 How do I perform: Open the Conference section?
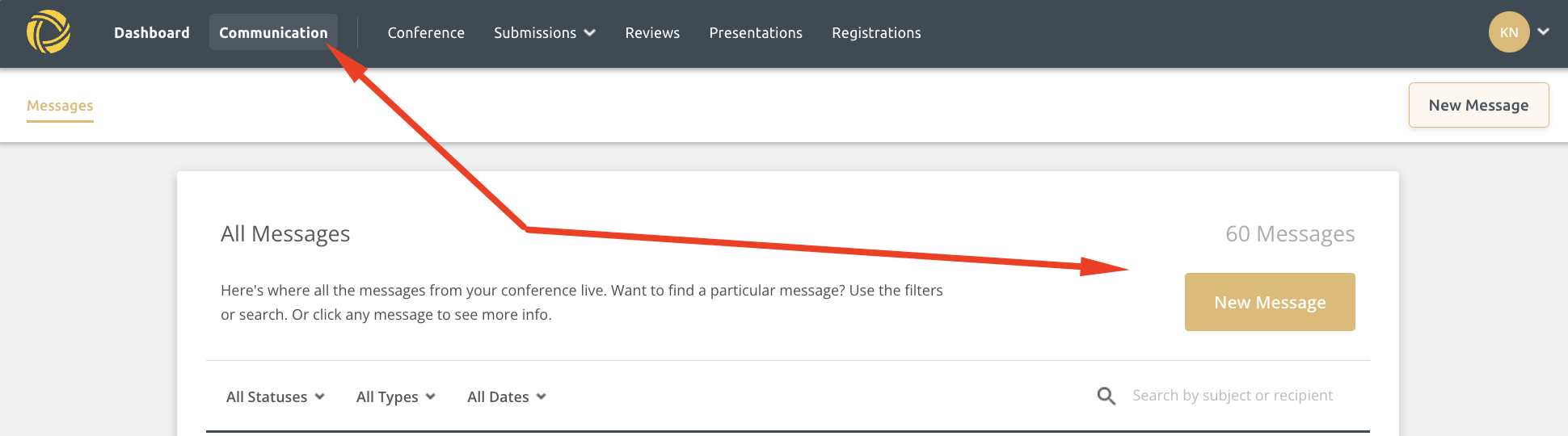[x=426, y=33]
